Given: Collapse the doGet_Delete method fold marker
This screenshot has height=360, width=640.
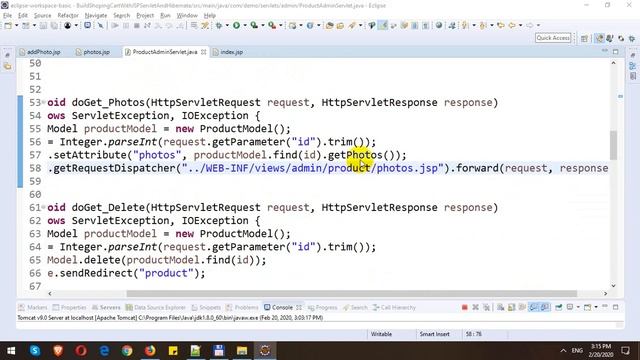Looking at the screenshot, I should [43, 206].
